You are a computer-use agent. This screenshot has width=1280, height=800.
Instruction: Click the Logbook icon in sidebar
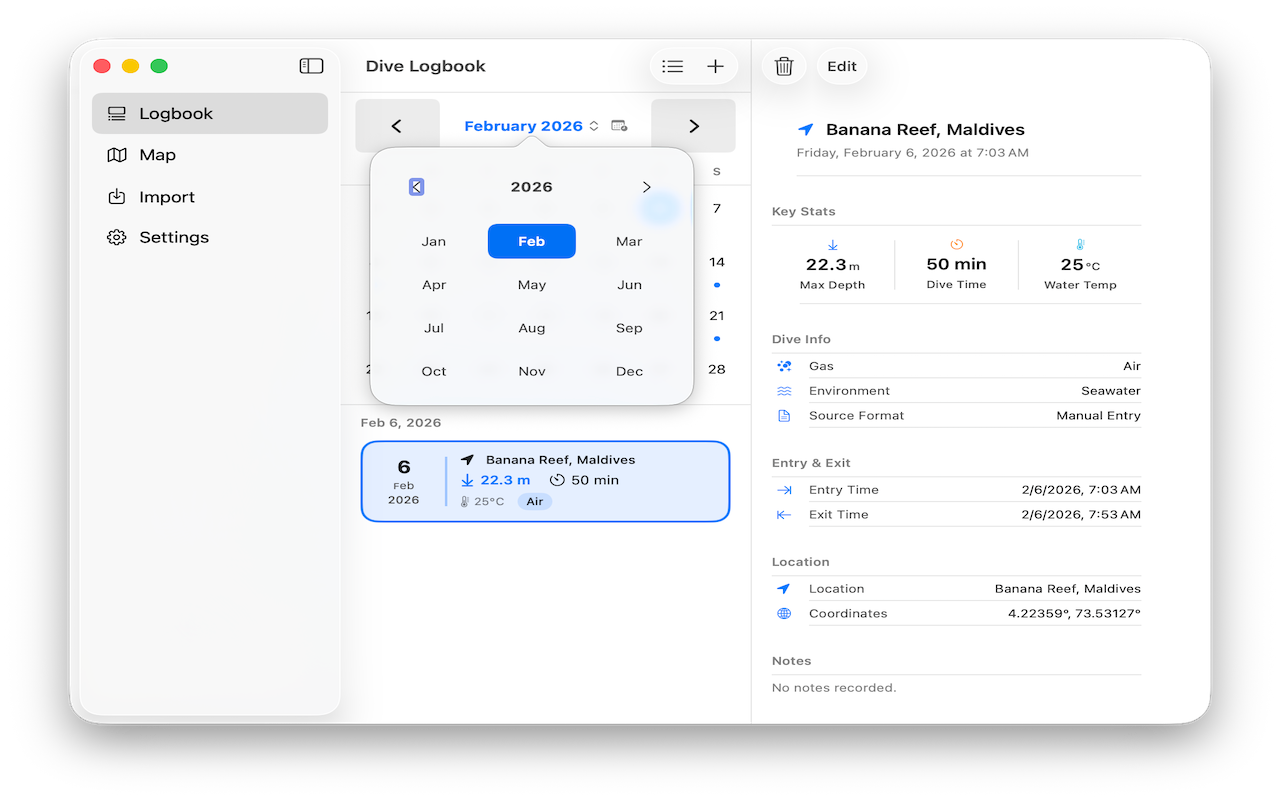point(117,114)
